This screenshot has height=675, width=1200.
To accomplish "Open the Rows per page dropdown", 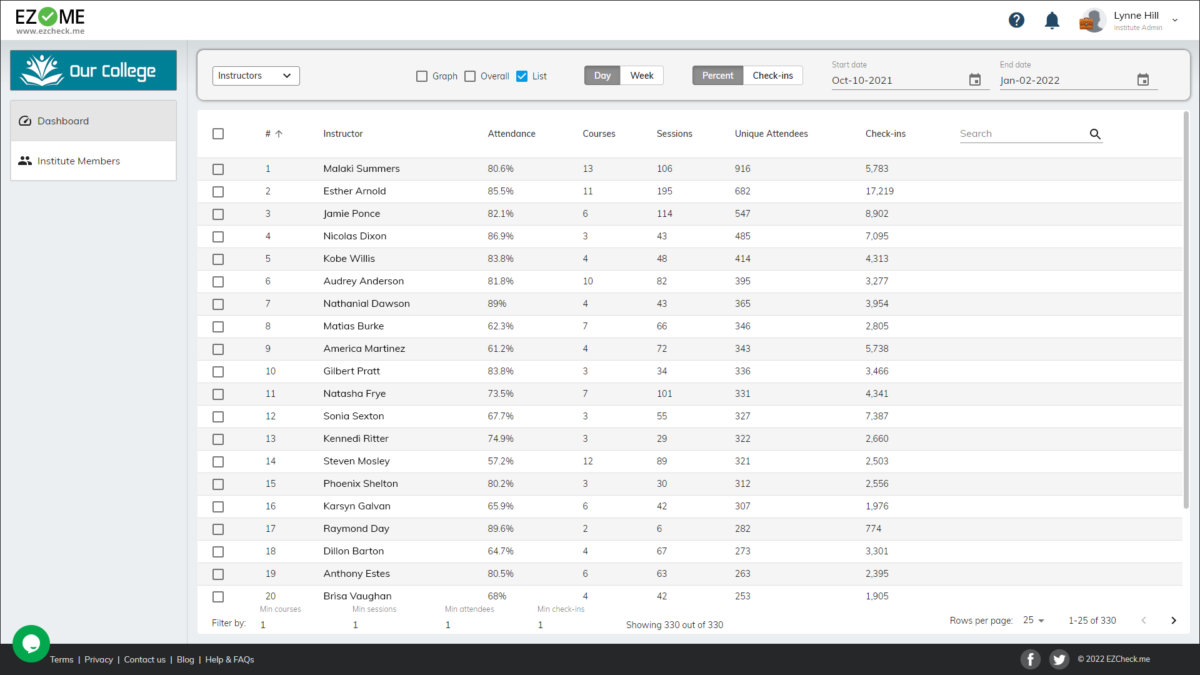I will 1033,621.
